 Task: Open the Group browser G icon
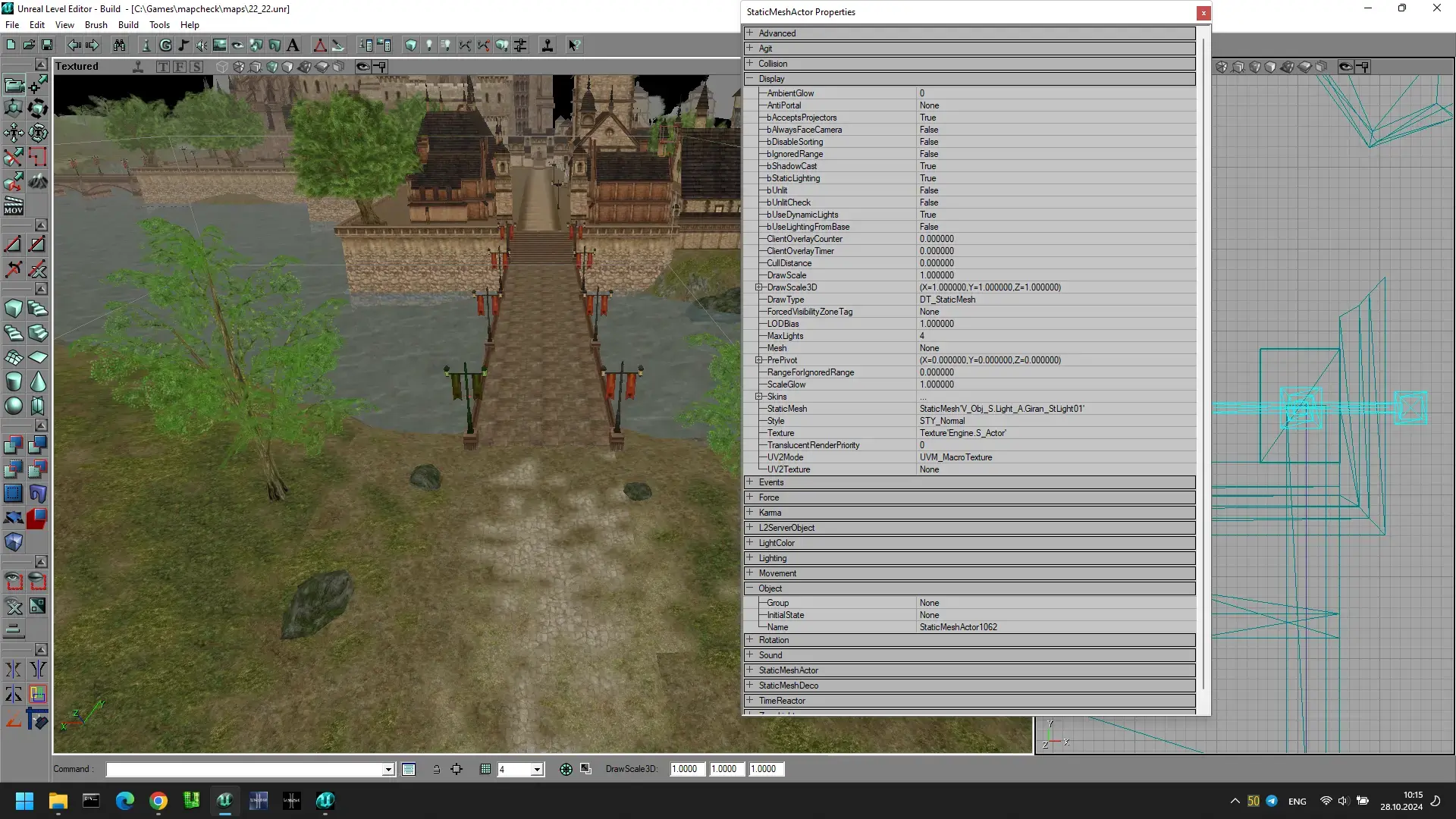[165, 45]
